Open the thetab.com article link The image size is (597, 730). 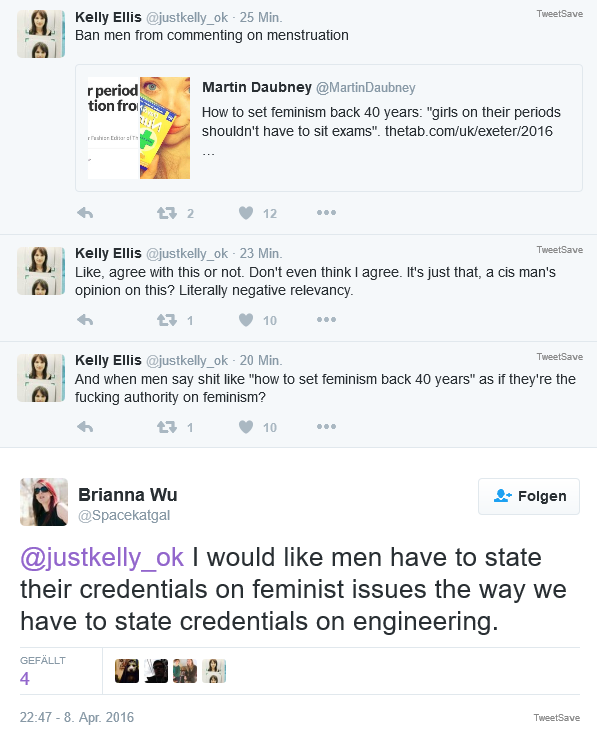pos(468,131)
